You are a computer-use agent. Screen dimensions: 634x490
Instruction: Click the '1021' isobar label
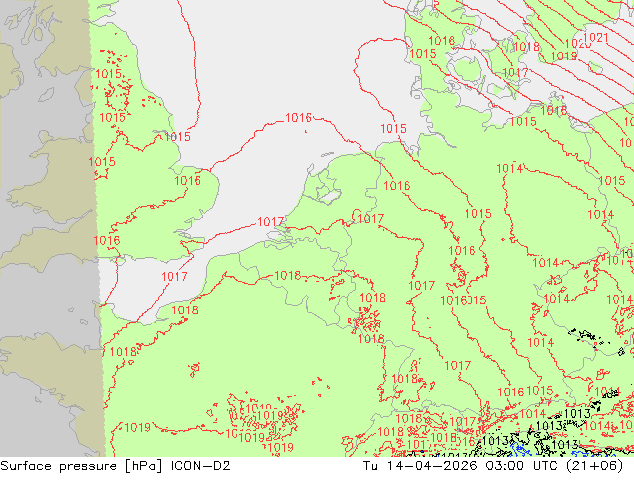(596, 38)
